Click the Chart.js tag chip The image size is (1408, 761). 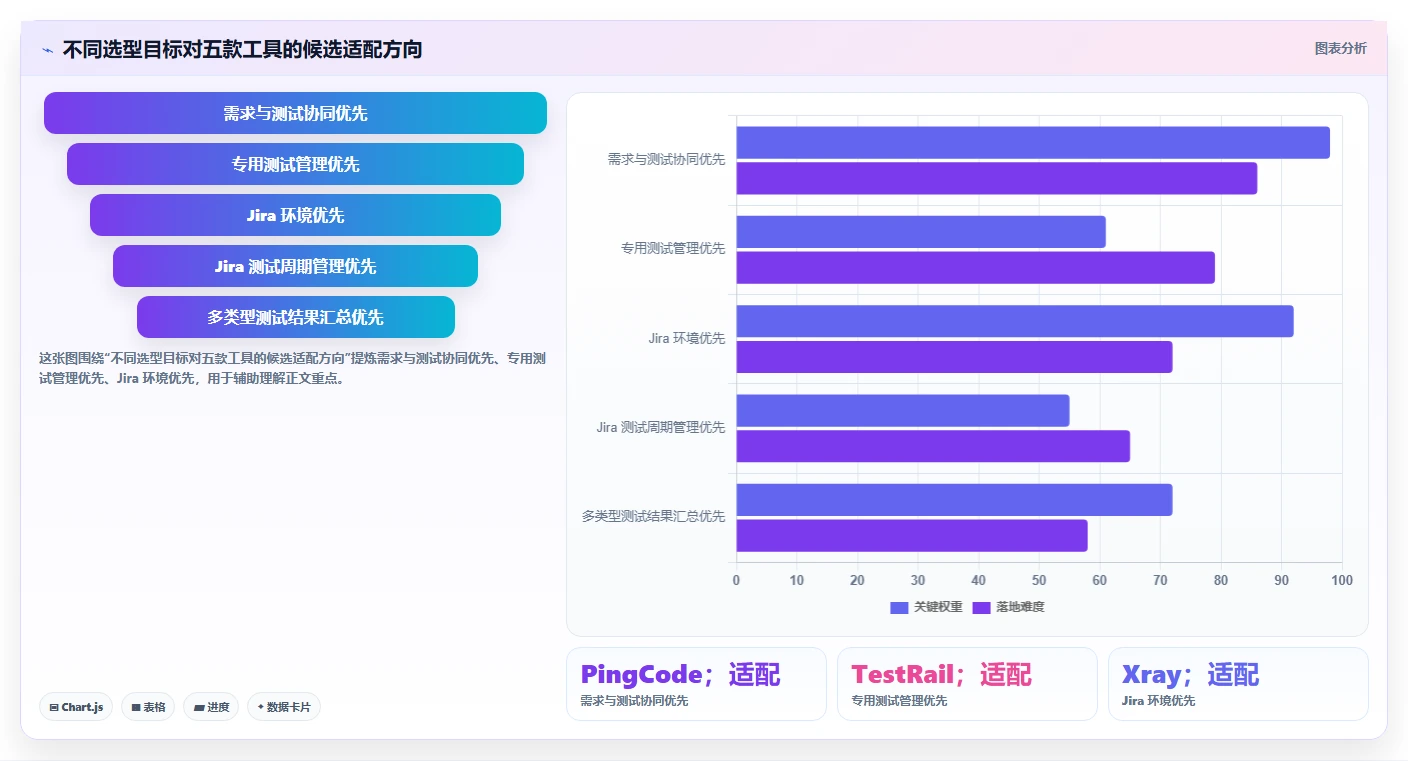pyautogui.click(x=77, y=707)
